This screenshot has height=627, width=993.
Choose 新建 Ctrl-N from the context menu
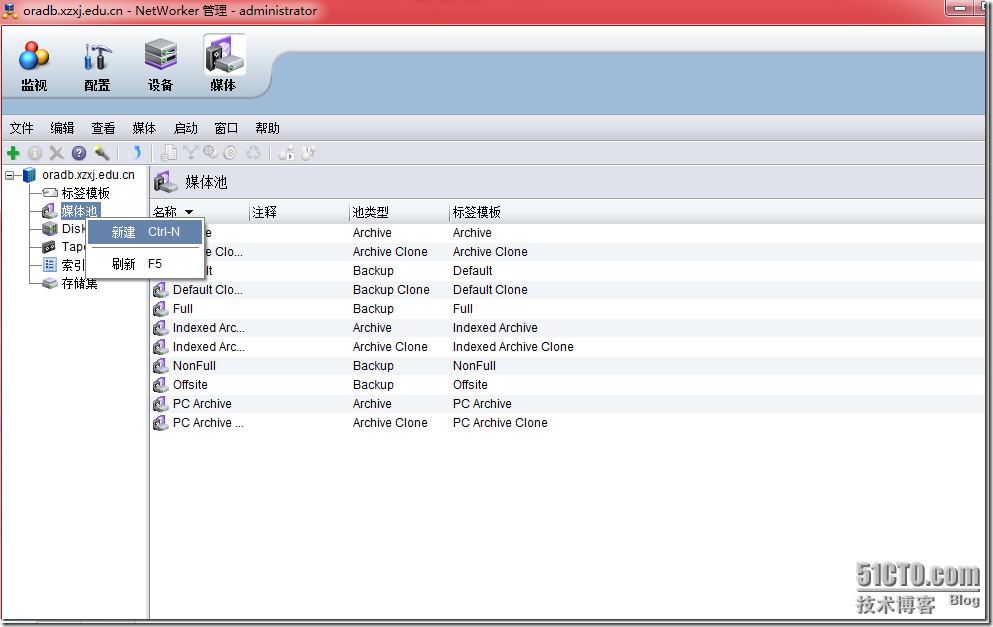coord(145,232)
